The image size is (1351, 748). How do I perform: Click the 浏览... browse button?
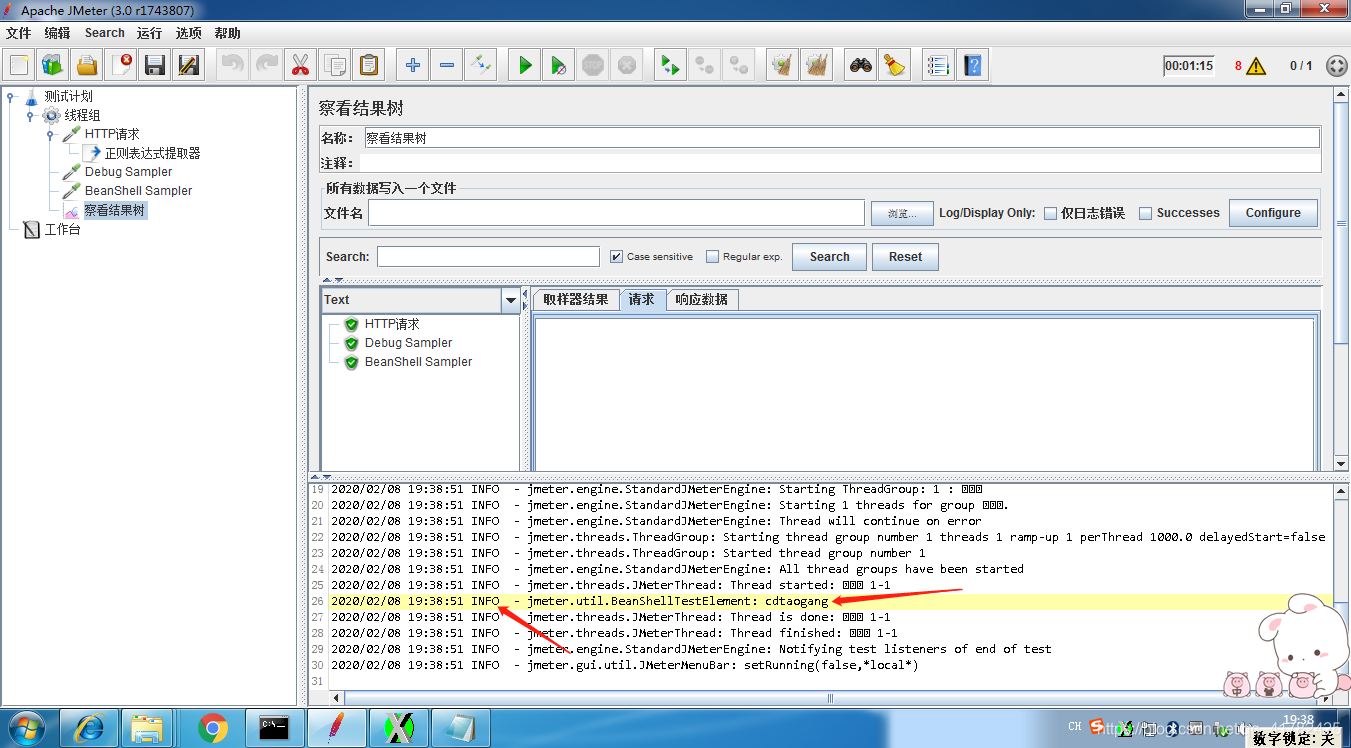(901, 213)
